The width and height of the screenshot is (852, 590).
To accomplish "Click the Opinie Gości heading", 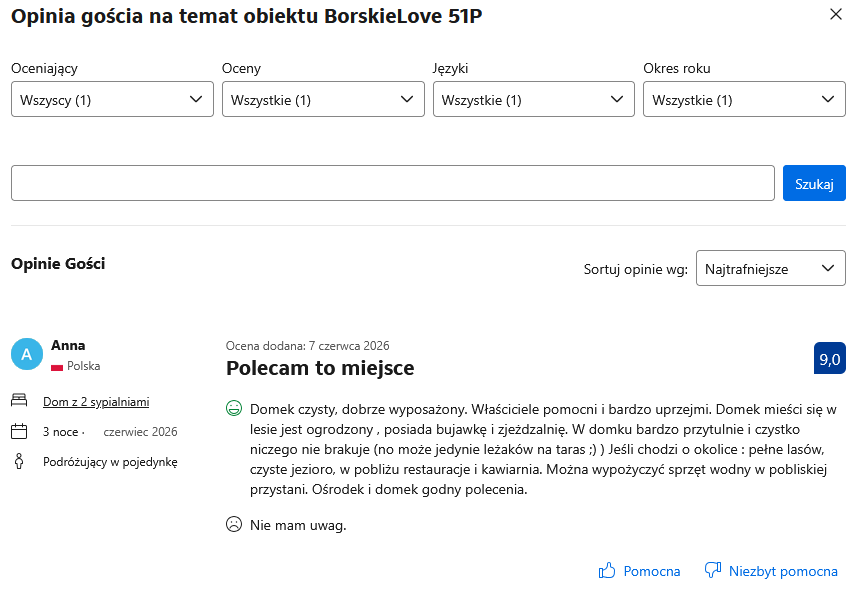I will (x=58, y=264).
